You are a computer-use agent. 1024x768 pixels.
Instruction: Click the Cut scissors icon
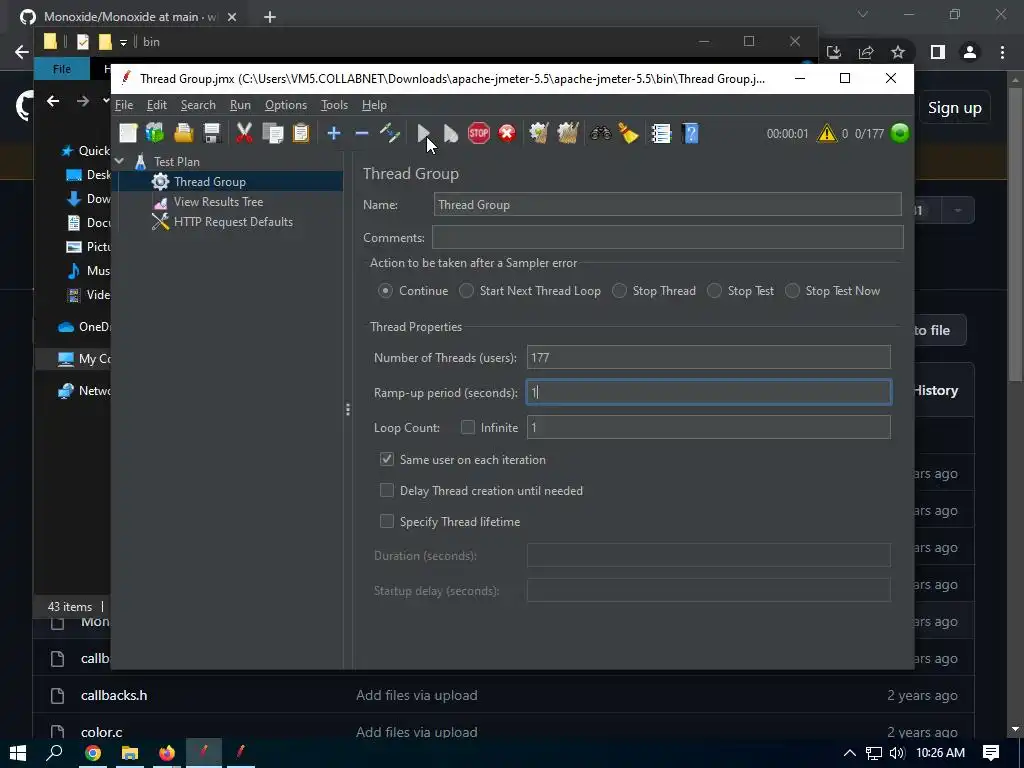pyautogui.click(x=244, y=133)
